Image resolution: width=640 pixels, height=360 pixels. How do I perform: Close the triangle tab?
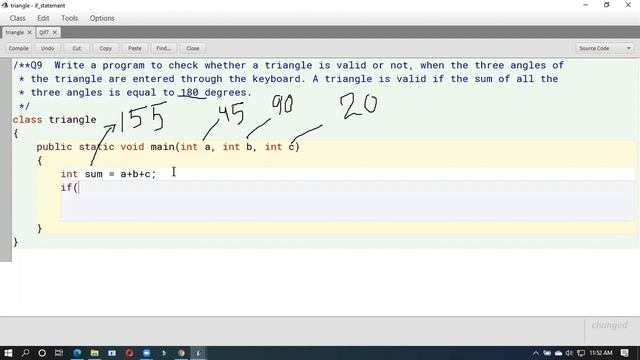tap(29, 32)
